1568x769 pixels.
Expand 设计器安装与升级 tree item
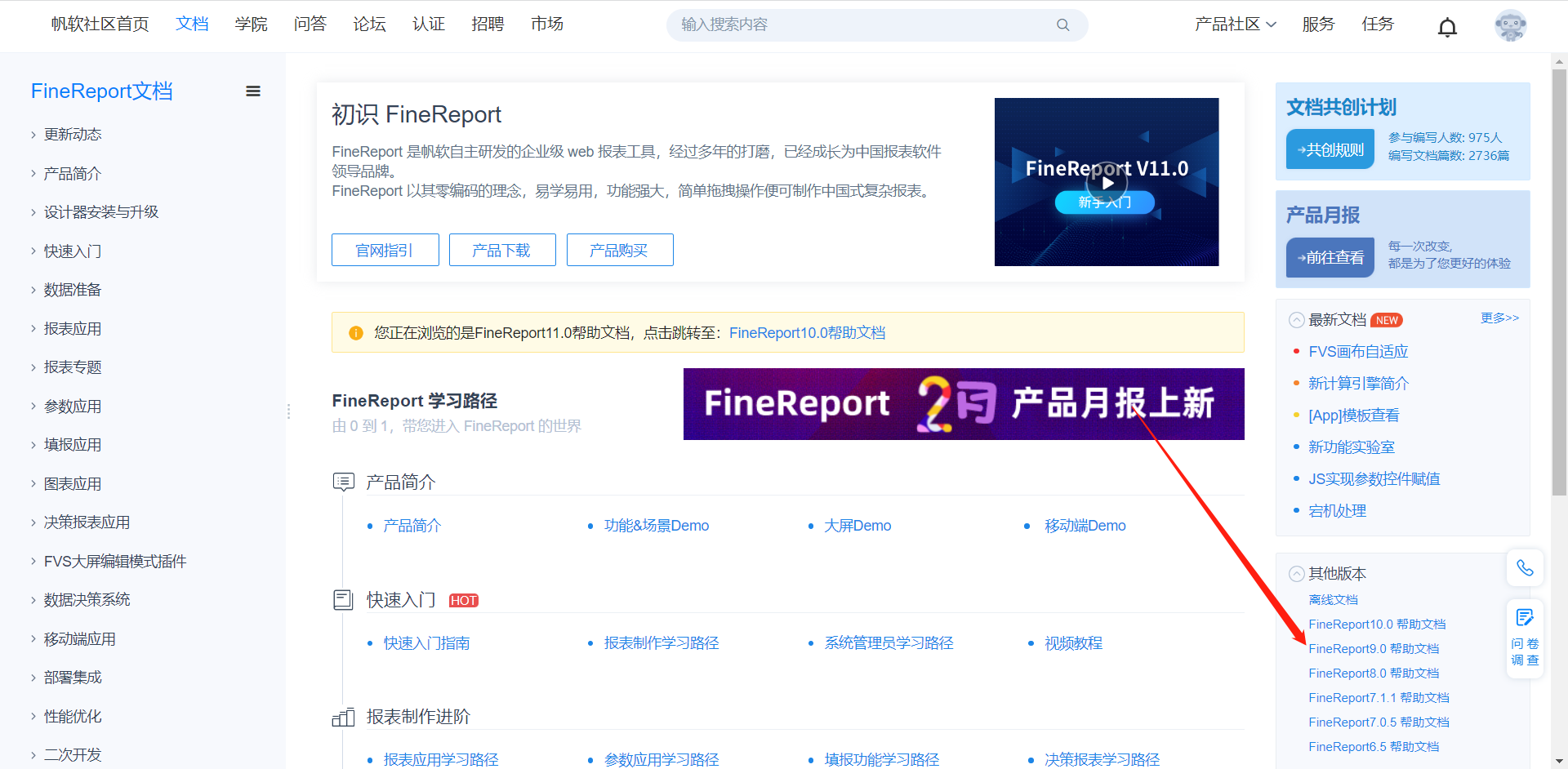tap(33, 212)
